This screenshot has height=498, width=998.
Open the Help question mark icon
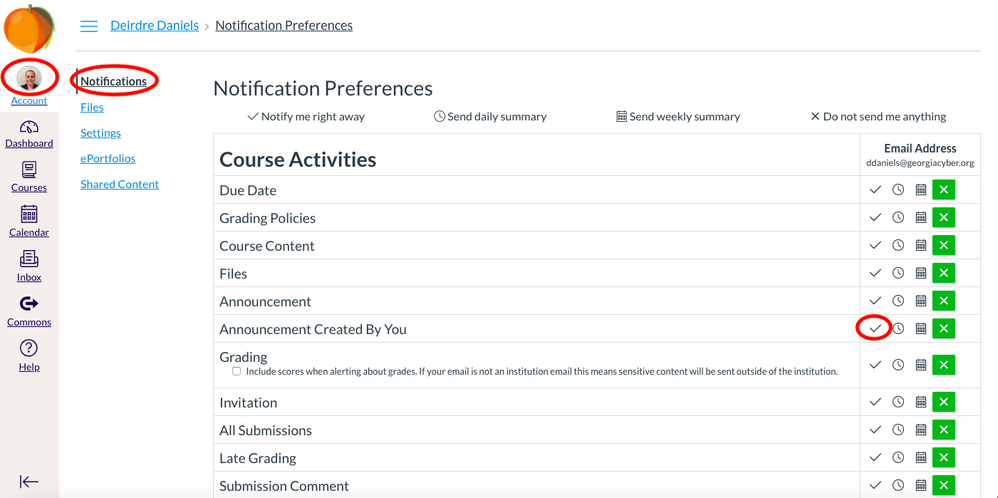point(29,348)
